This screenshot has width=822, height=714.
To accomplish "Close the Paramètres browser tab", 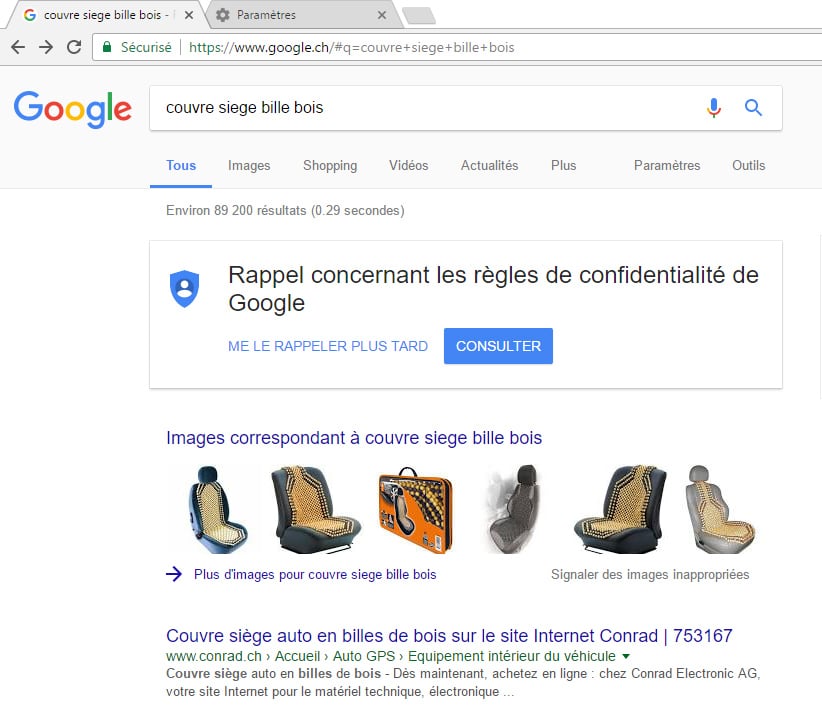I will (382, 15).
